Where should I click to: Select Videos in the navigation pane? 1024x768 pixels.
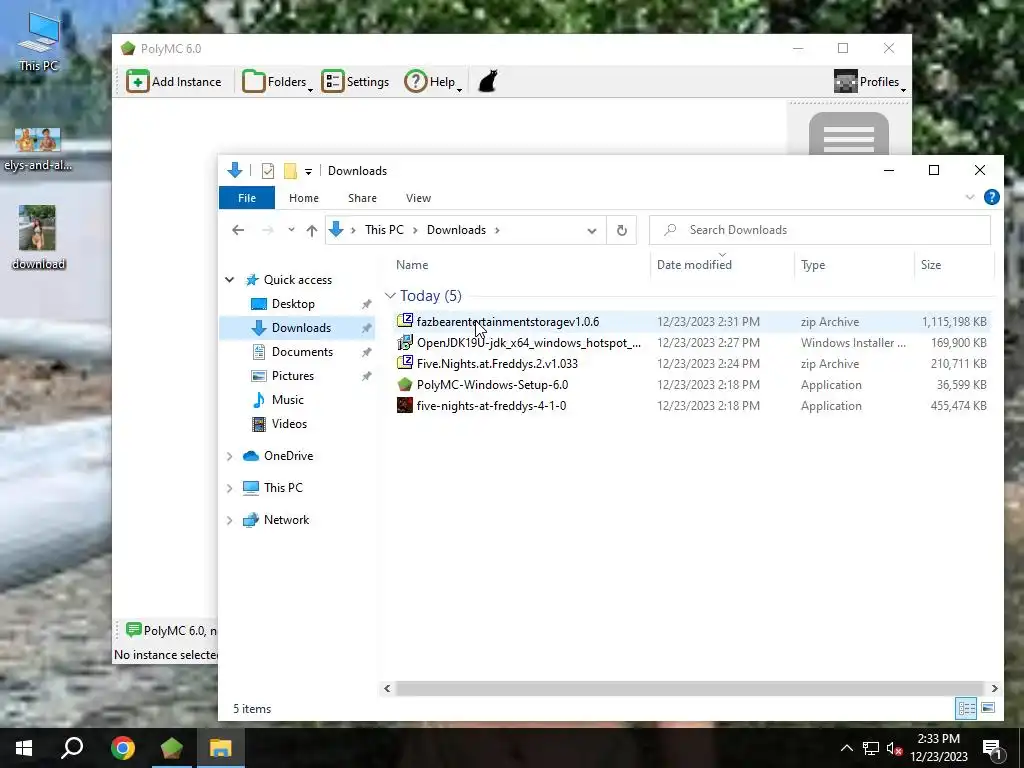point(289,424)
